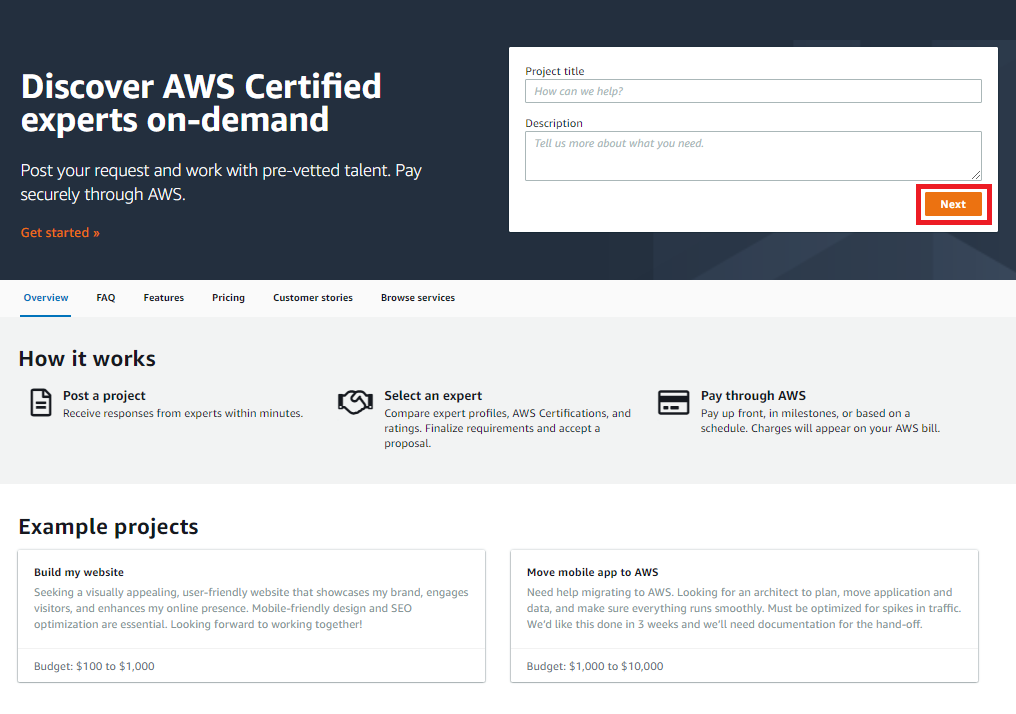Open the Features tab

tap(163, 297)
